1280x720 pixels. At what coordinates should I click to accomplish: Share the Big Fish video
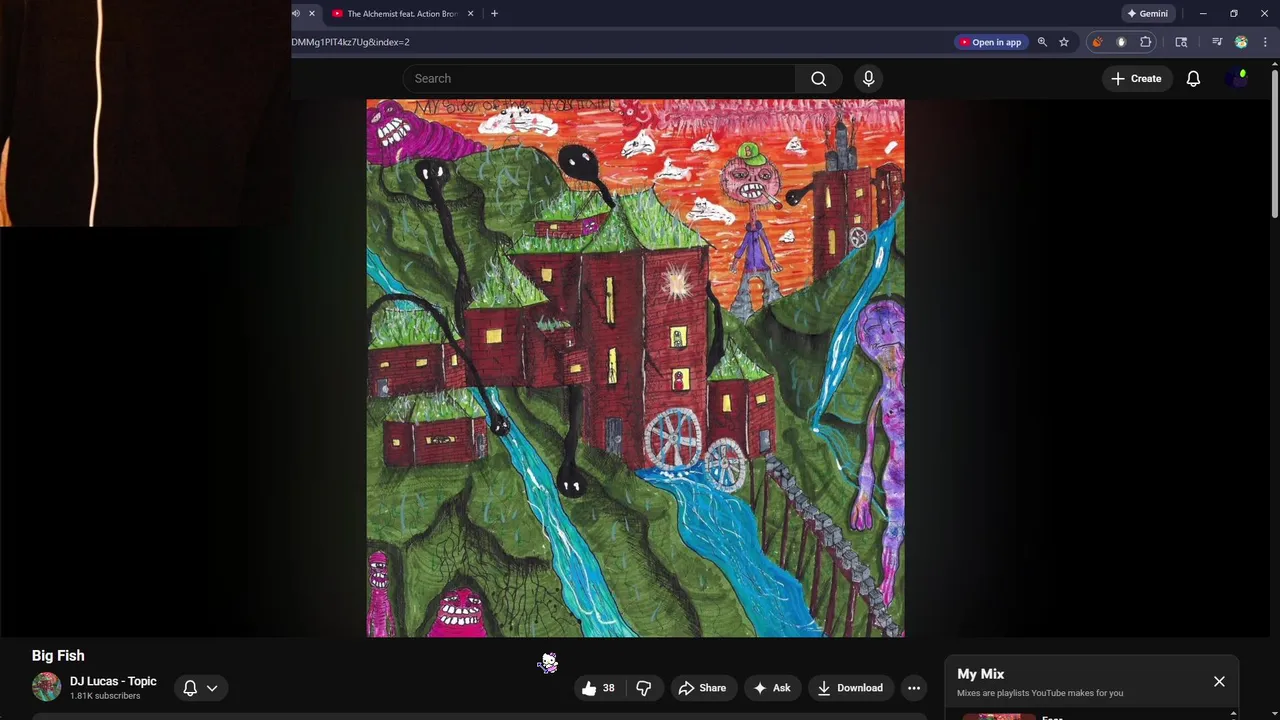click(x=702, y=688)
